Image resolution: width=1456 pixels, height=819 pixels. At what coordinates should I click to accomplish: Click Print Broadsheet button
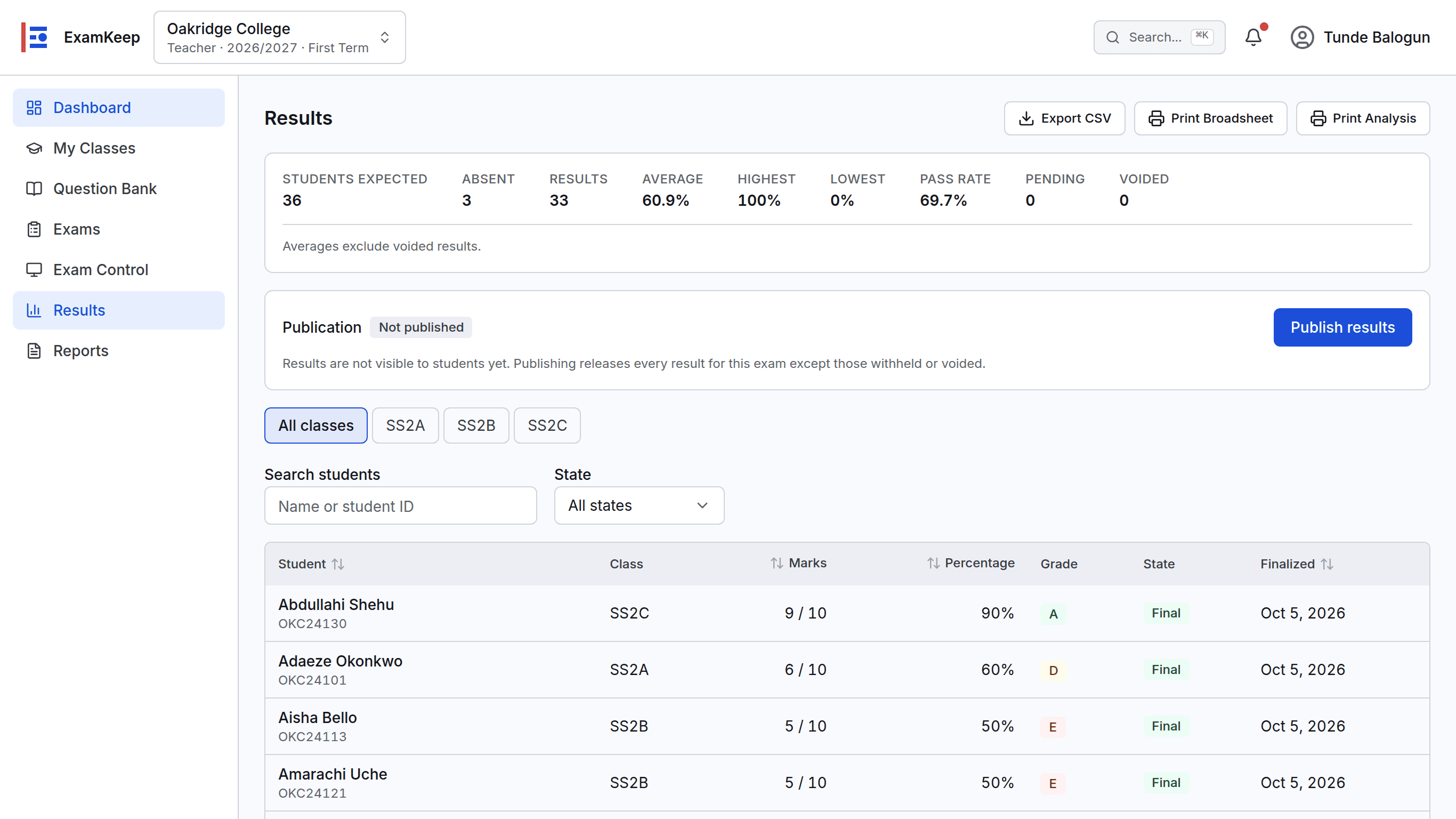pos(1210,118)
